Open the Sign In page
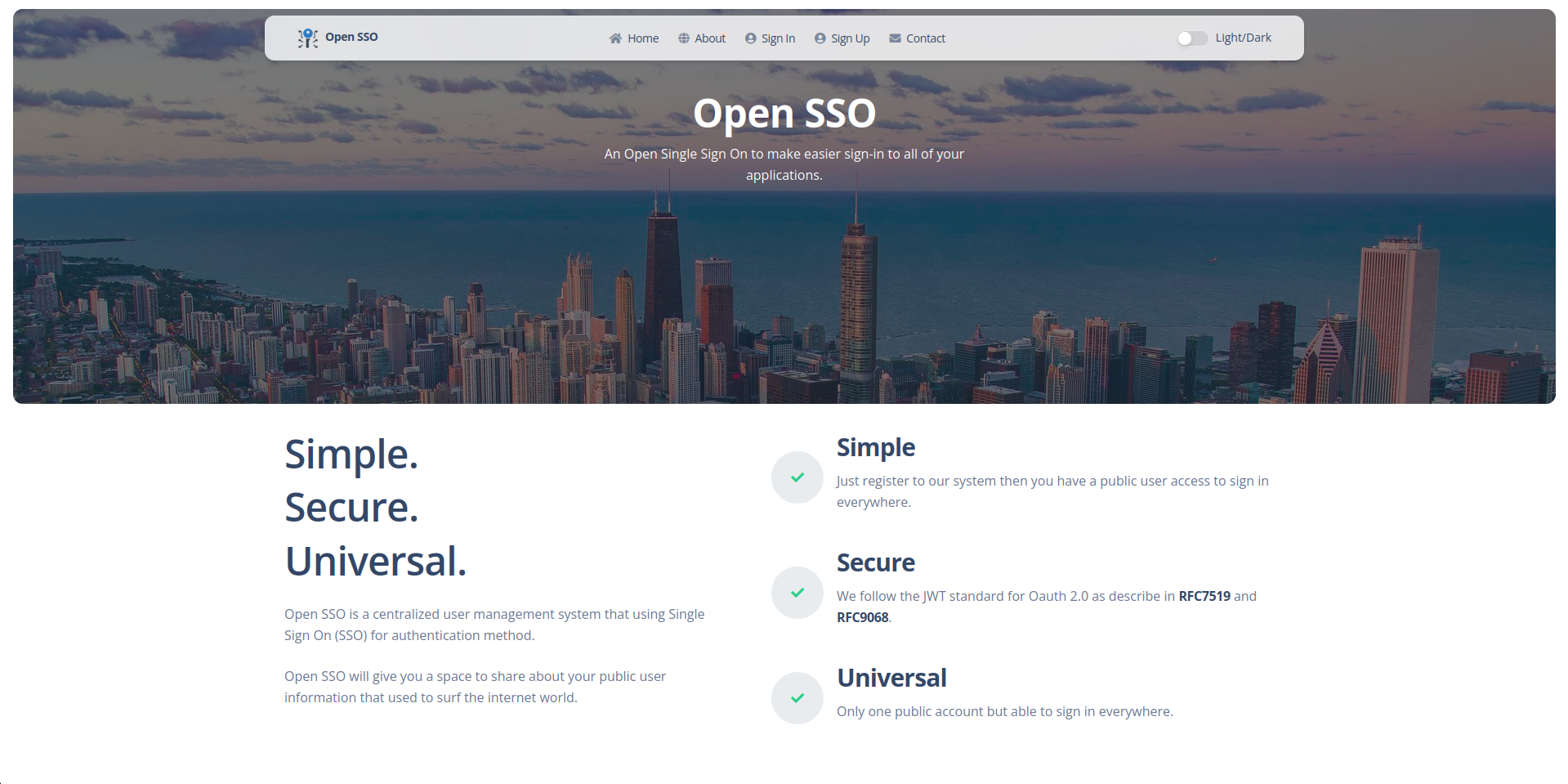 [777, 38]
